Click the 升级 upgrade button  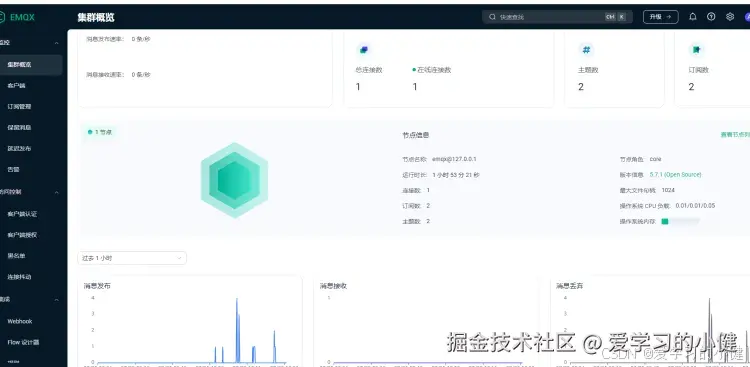coord(661,17)
